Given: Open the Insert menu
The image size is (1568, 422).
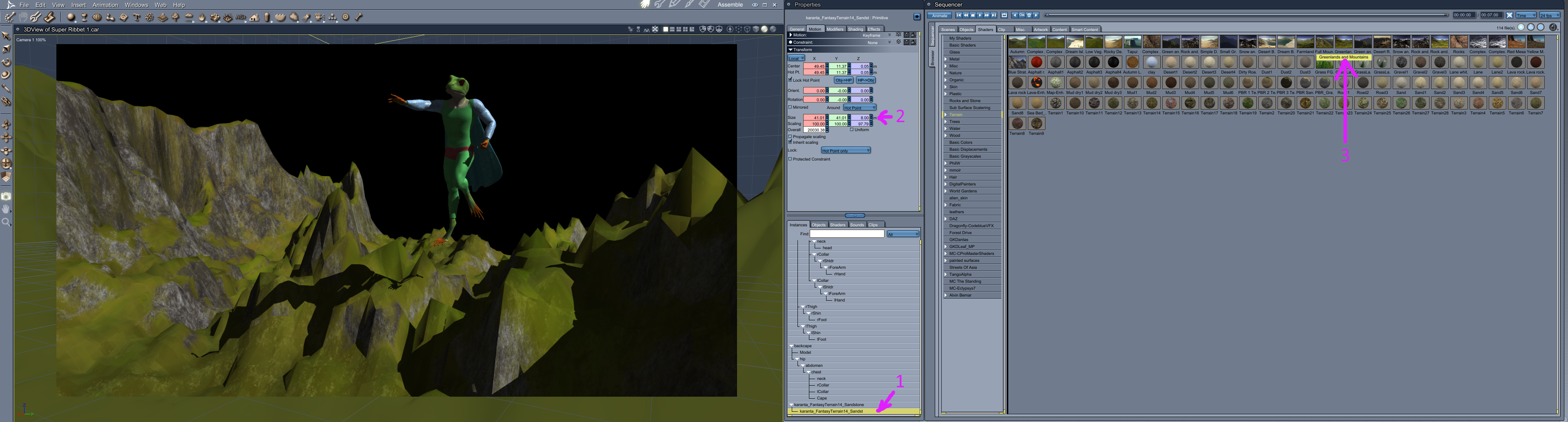Looking at the screenshot, I should 78,5.
